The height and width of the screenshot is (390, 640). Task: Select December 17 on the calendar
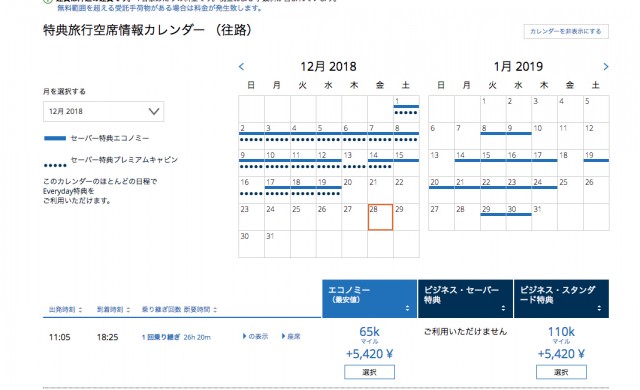tap(277, 190)
